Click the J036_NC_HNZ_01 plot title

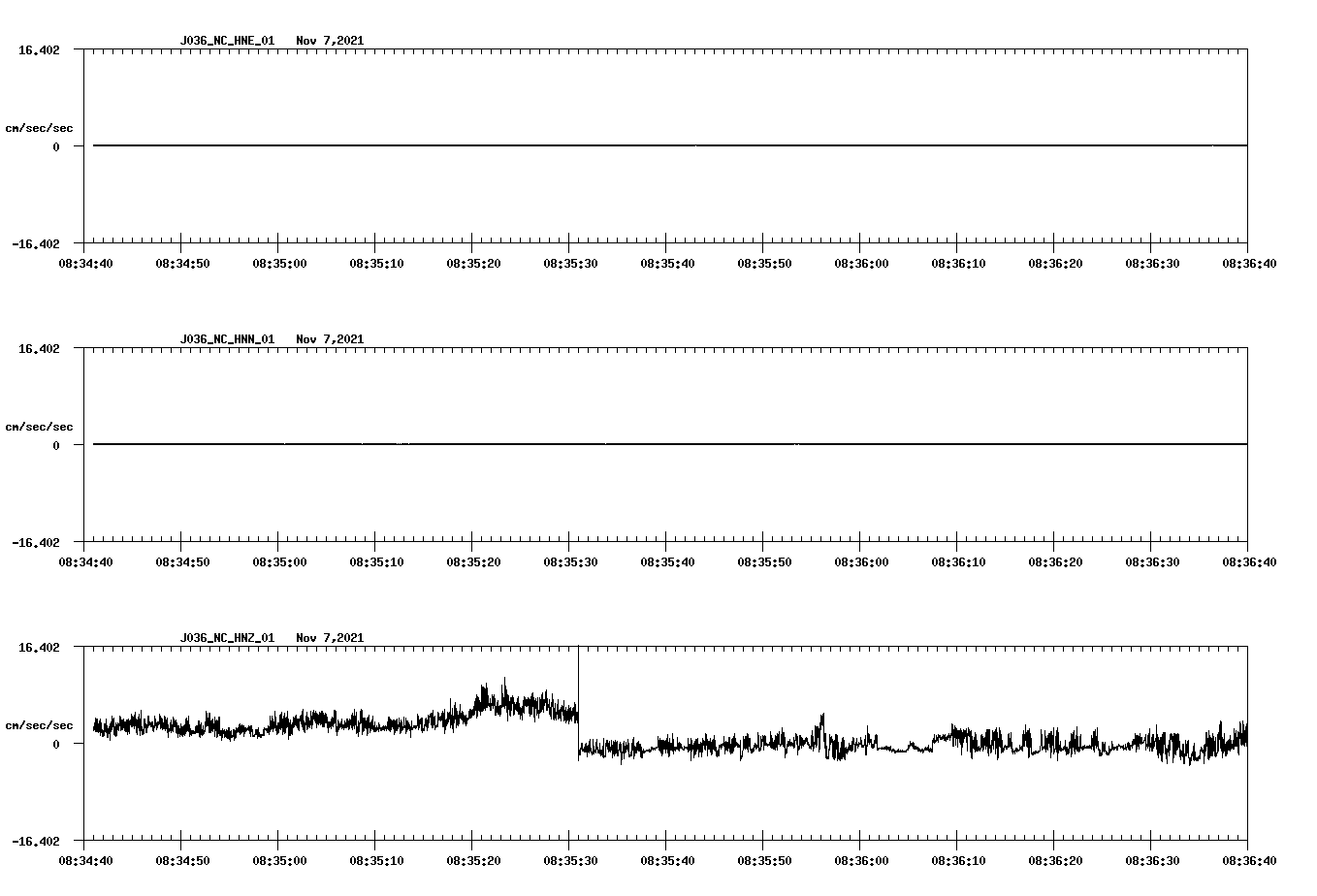227,638
